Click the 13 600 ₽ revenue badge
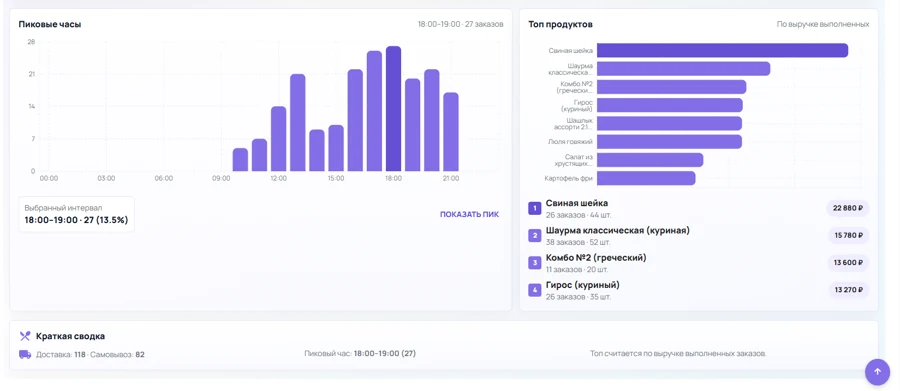The image size is (900, 391). pos(848,262)
